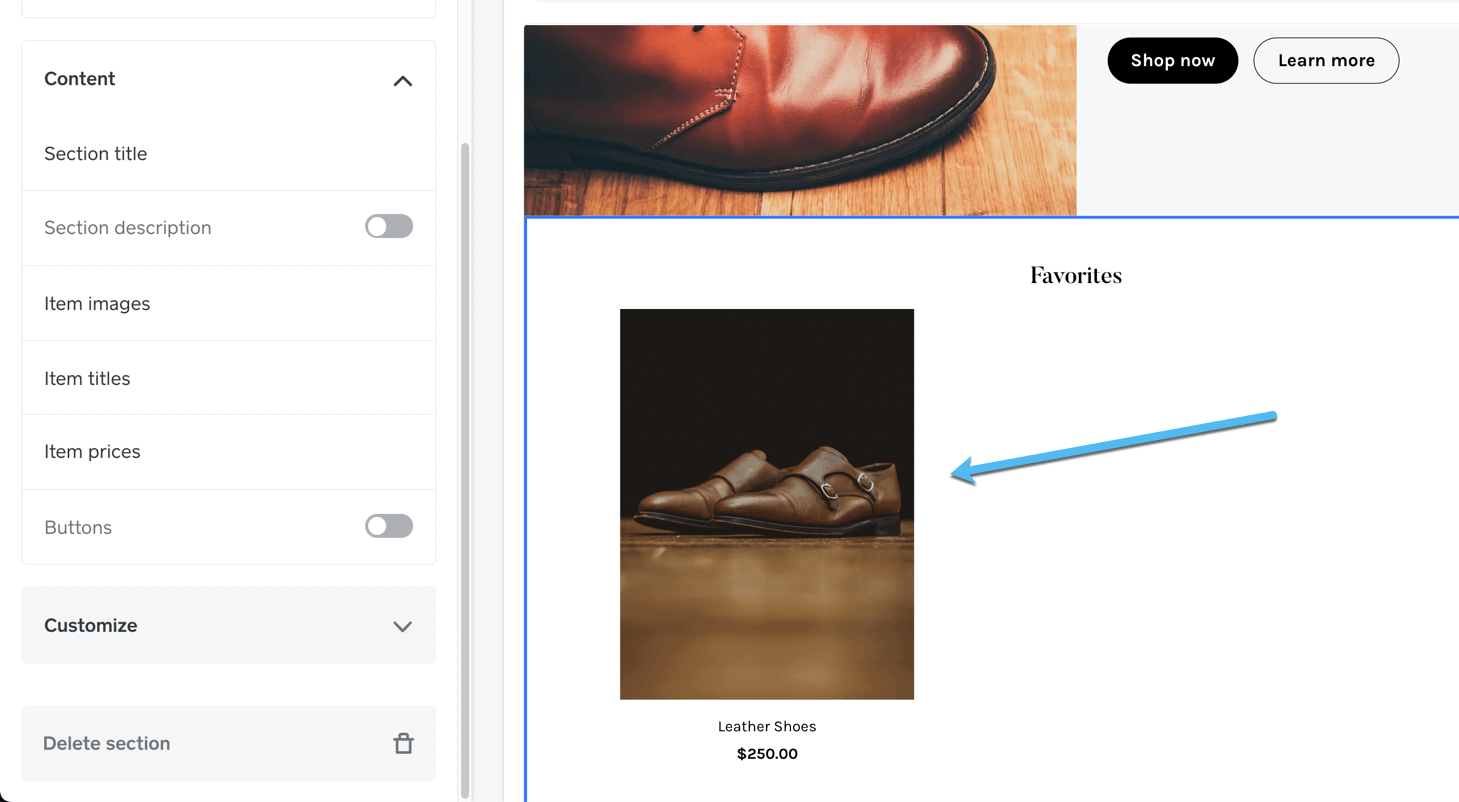Select the Favorites section heading
The height and width of the screenshot is (802, 1459).
tap(1075, 274)
